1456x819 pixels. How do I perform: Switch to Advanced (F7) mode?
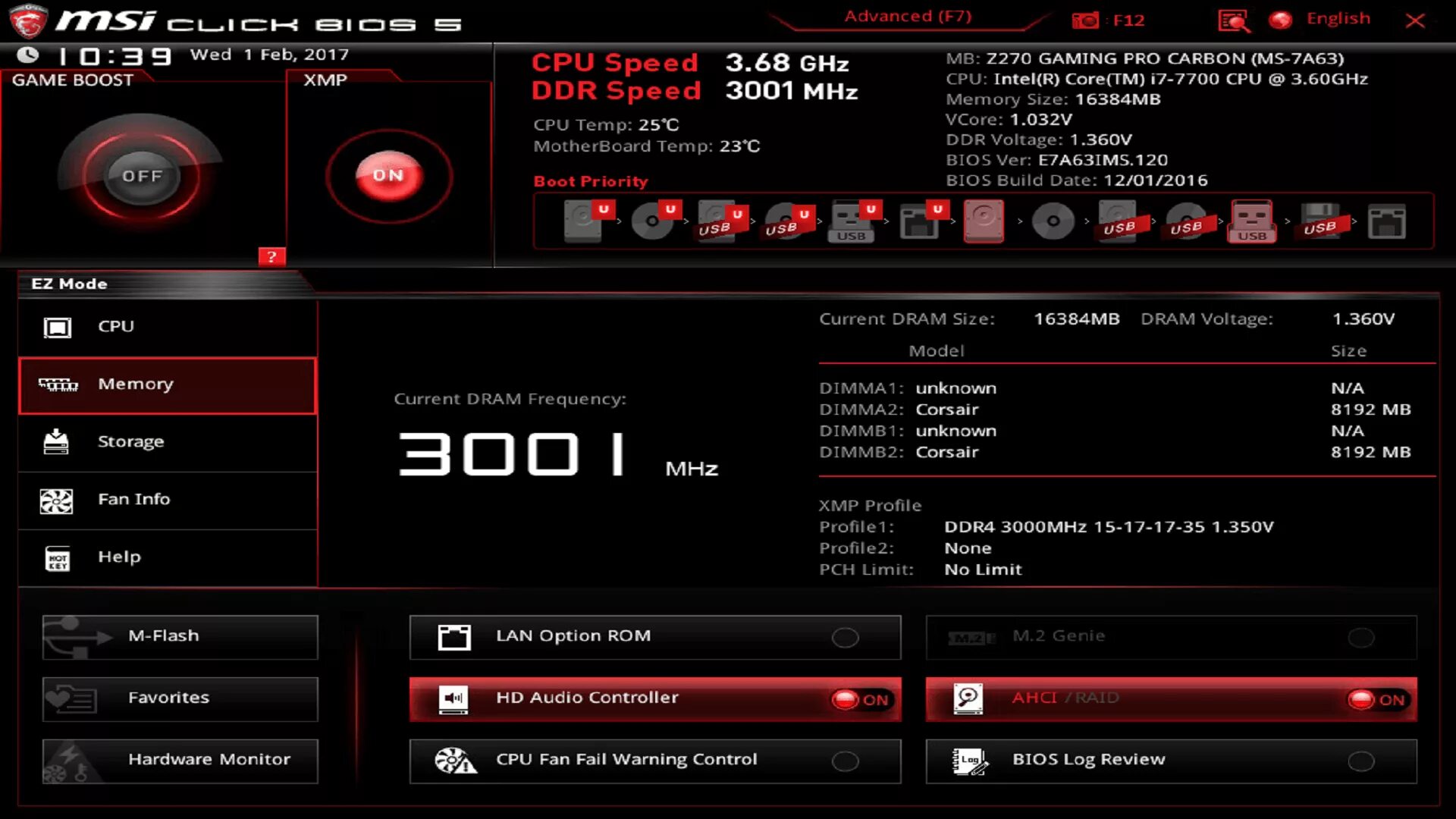908,17
